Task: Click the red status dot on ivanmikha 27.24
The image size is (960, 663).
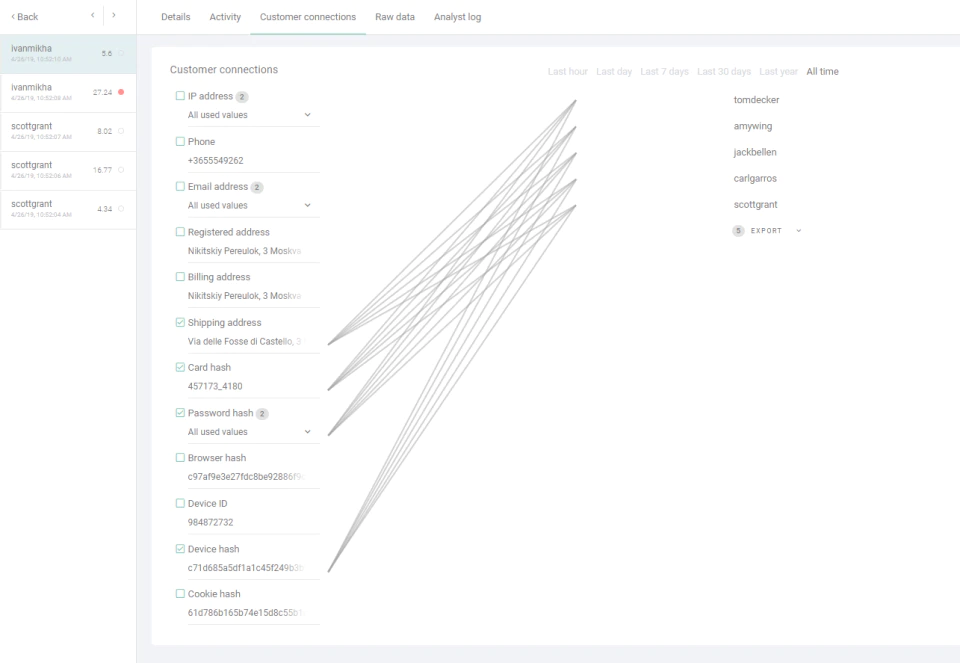Action: pos(121,92)
